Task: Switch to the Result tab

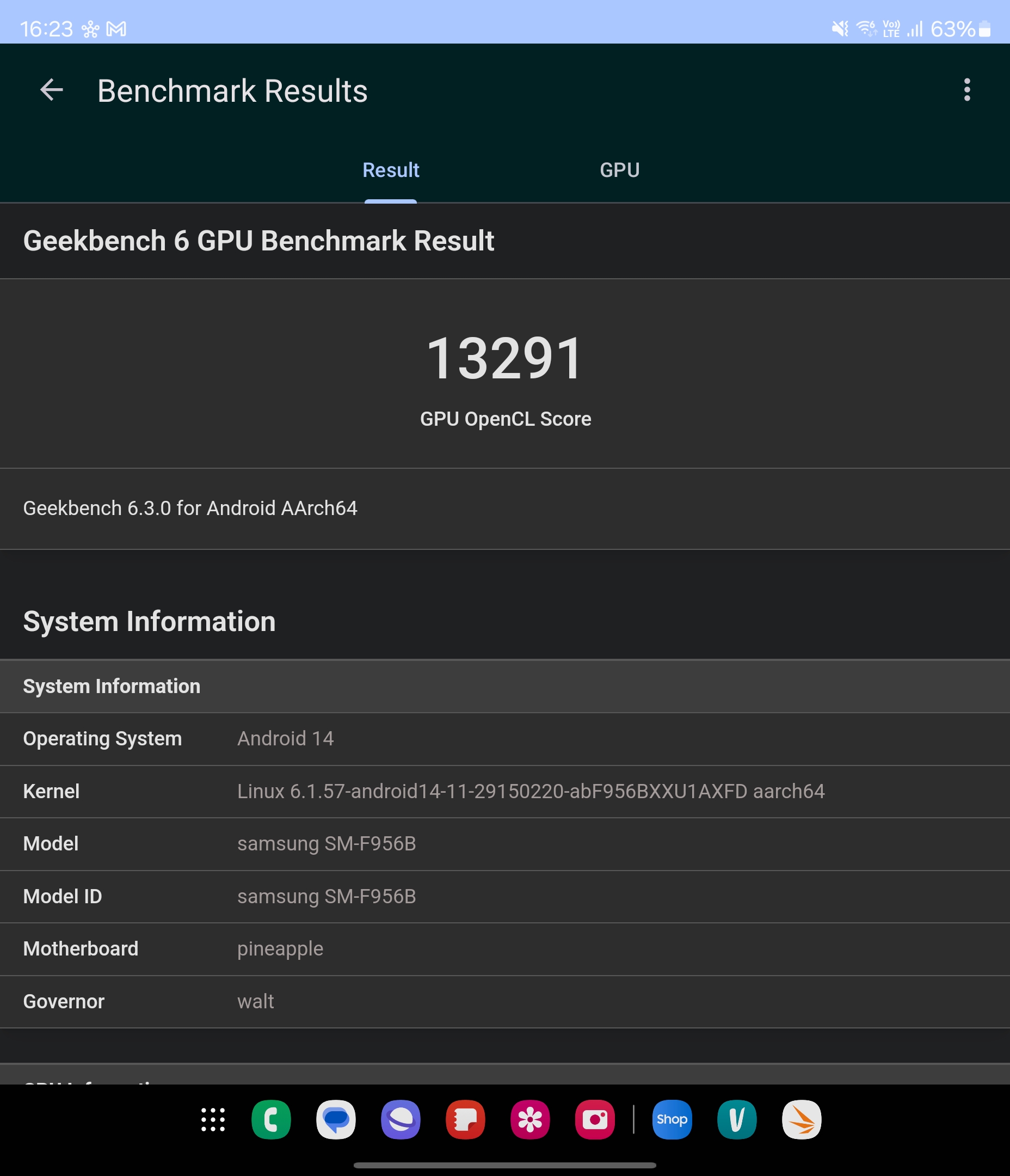Action: (390, 170)
